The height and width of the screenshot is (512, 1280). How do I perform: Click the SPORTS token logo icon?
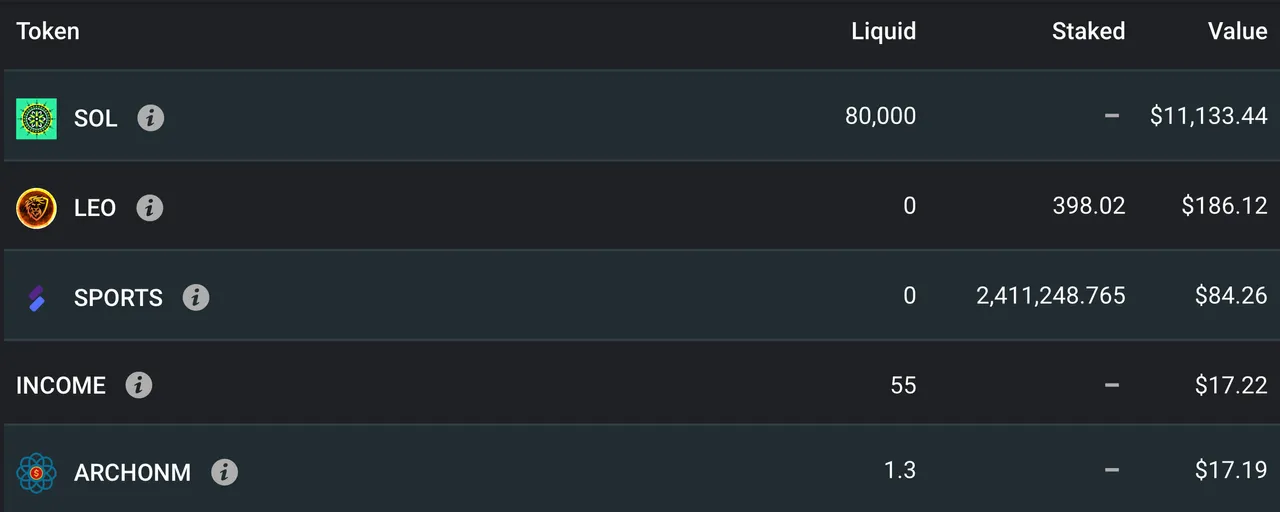pos(36,298)
